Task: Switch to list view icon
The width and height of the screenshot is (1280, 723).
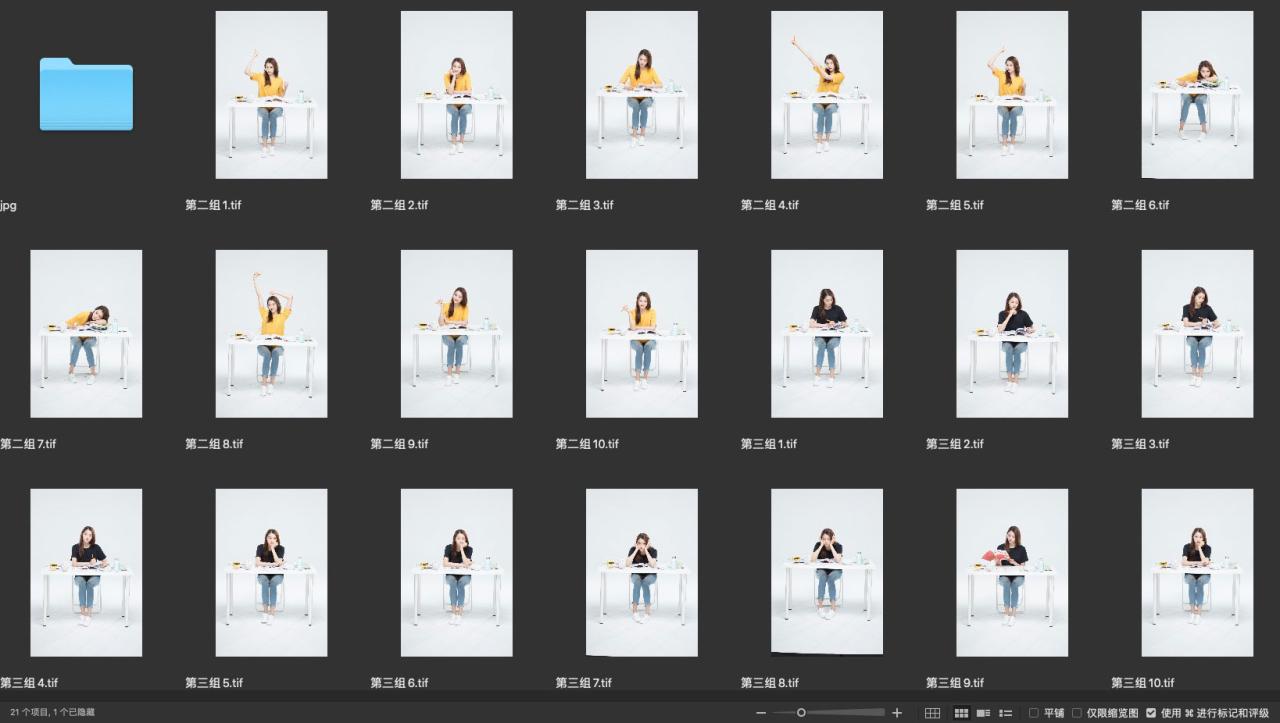Action: pyautogui.click(x=1007, y=713)
